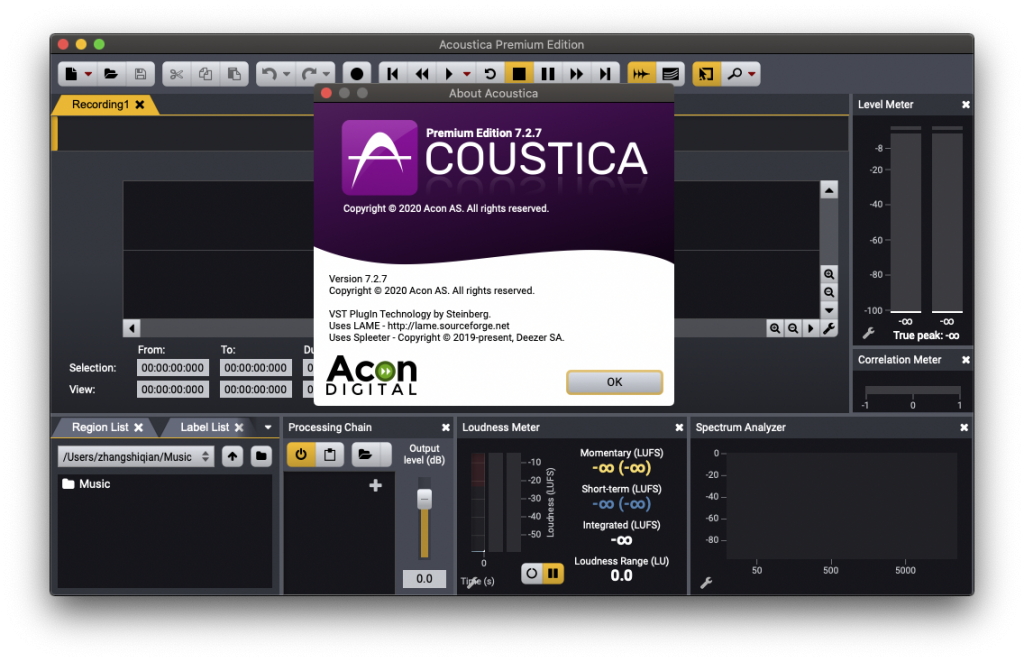Move the waveform view down with the down arrow

tap(829, 310)
